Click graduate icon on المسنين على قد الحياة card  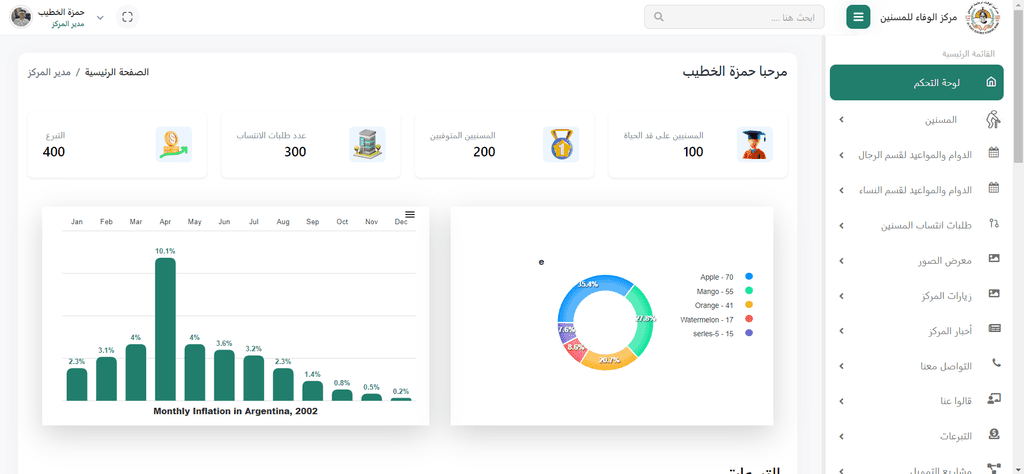coord(755,144)
